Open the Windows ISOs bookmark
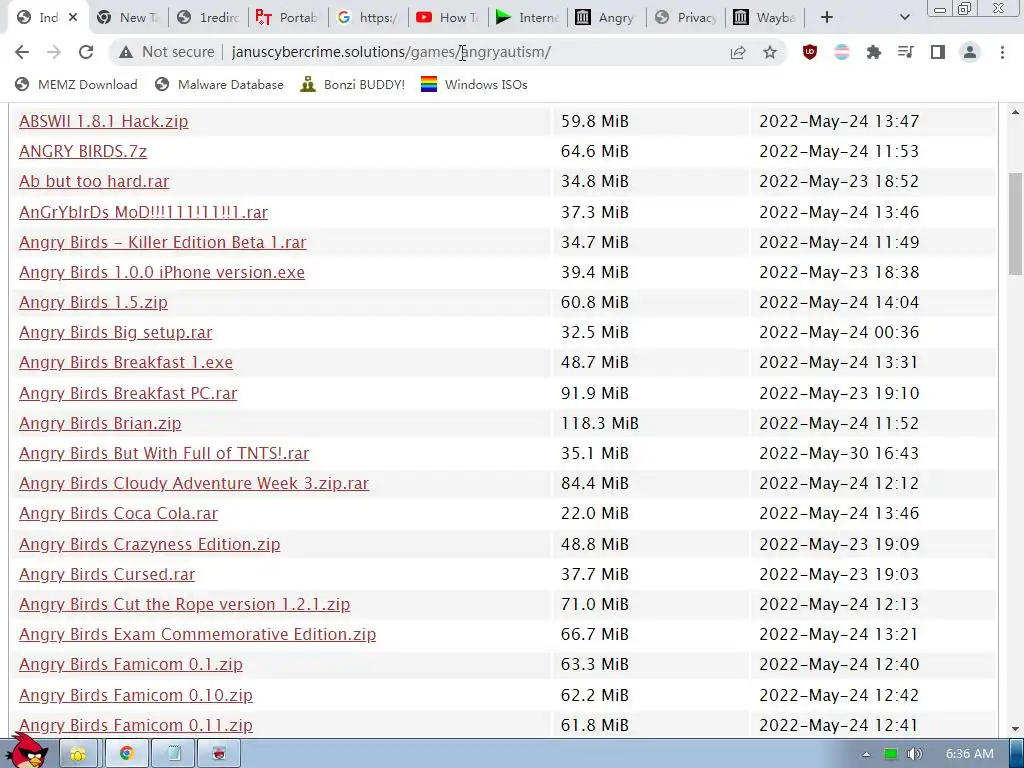Image resolution: width=1024 pixels, height=768 pixels. (x=474, y=85)
